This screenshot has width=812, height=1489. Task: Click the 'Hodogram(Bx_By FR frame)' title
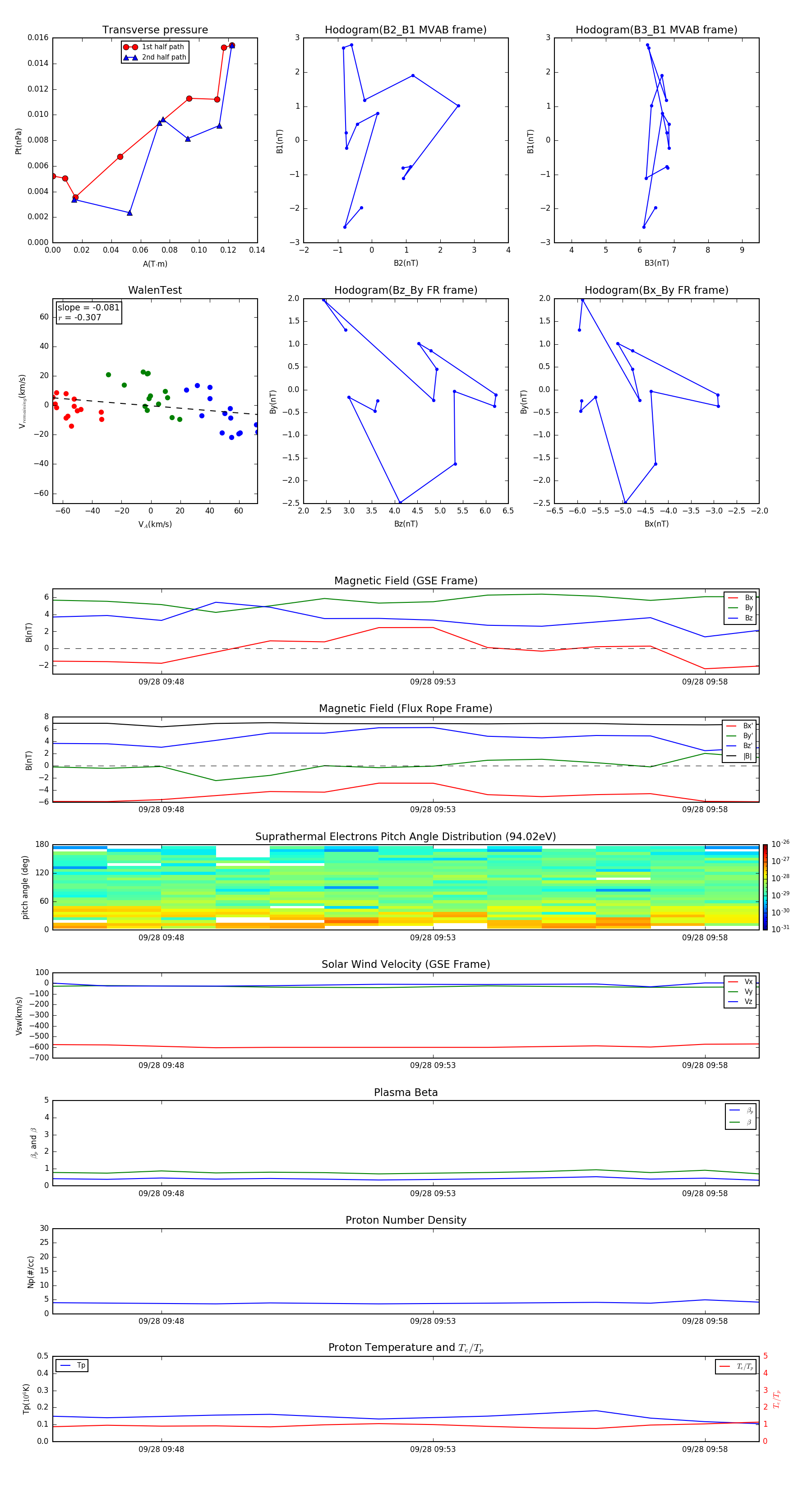click(x=656, y=290)
